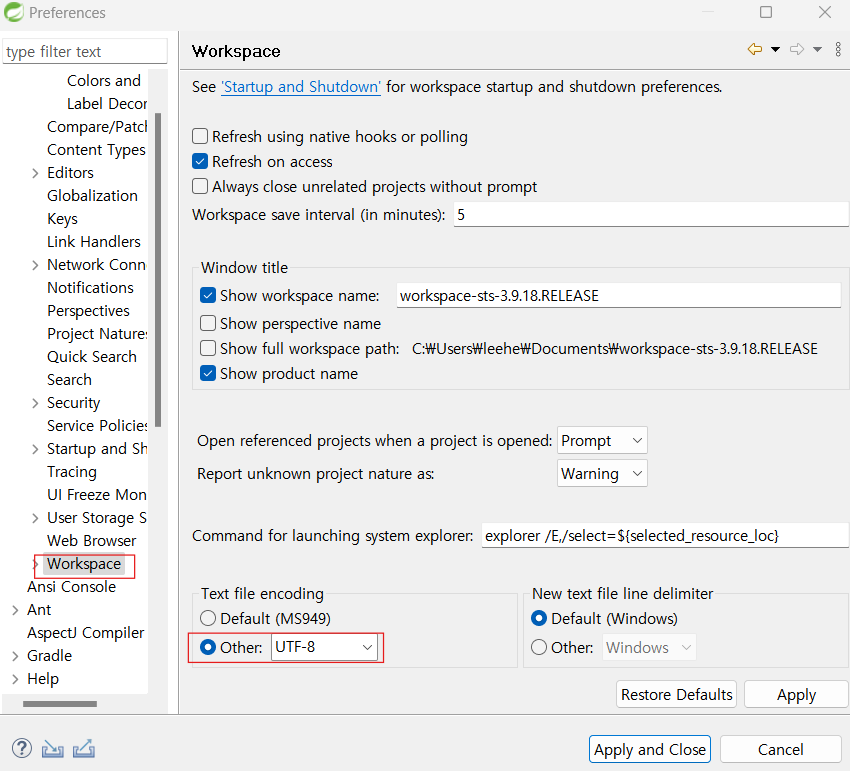Click the forward navigation arrow icon
Screen dimensions: 850x771
797,49
